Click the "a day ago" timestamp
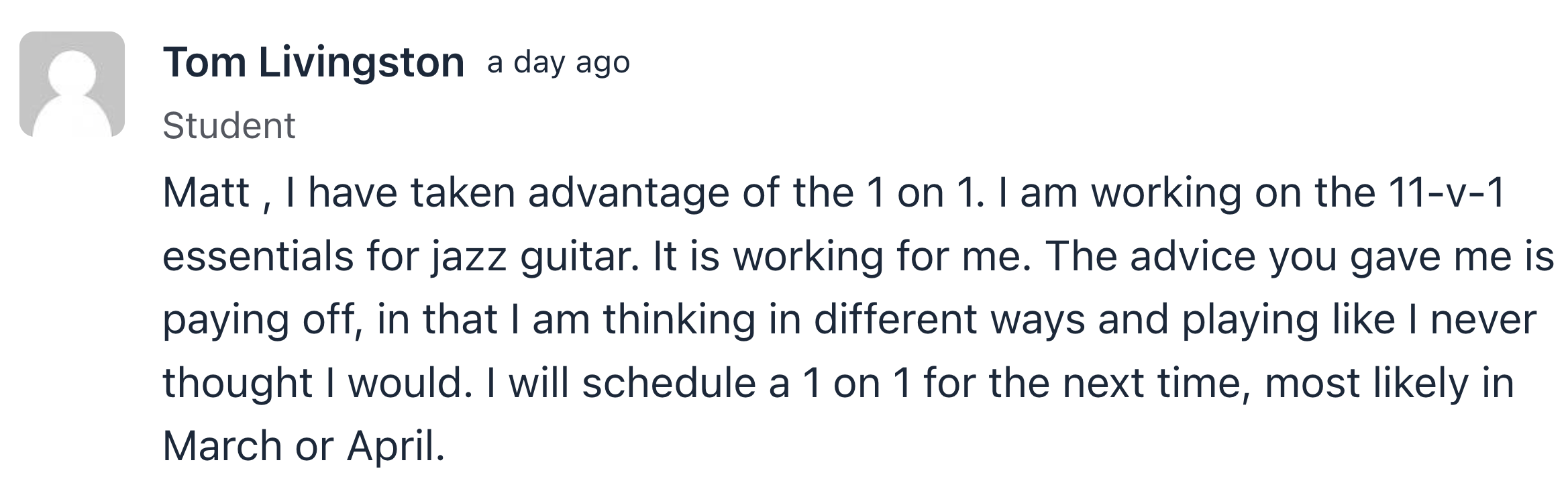1568x485 pixels. (x=558, y=64)
